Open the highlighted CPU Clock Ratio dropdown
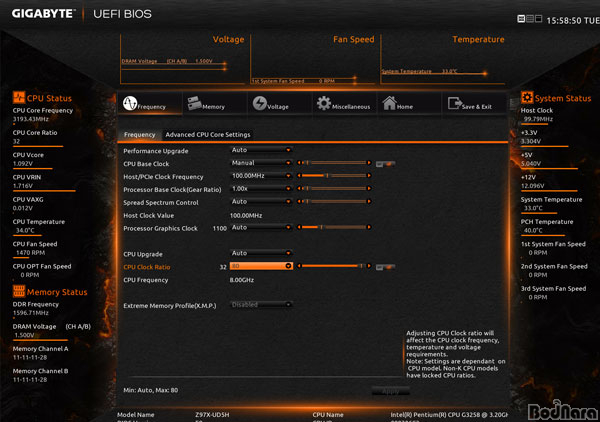600x422 pixels. [261, 266]
